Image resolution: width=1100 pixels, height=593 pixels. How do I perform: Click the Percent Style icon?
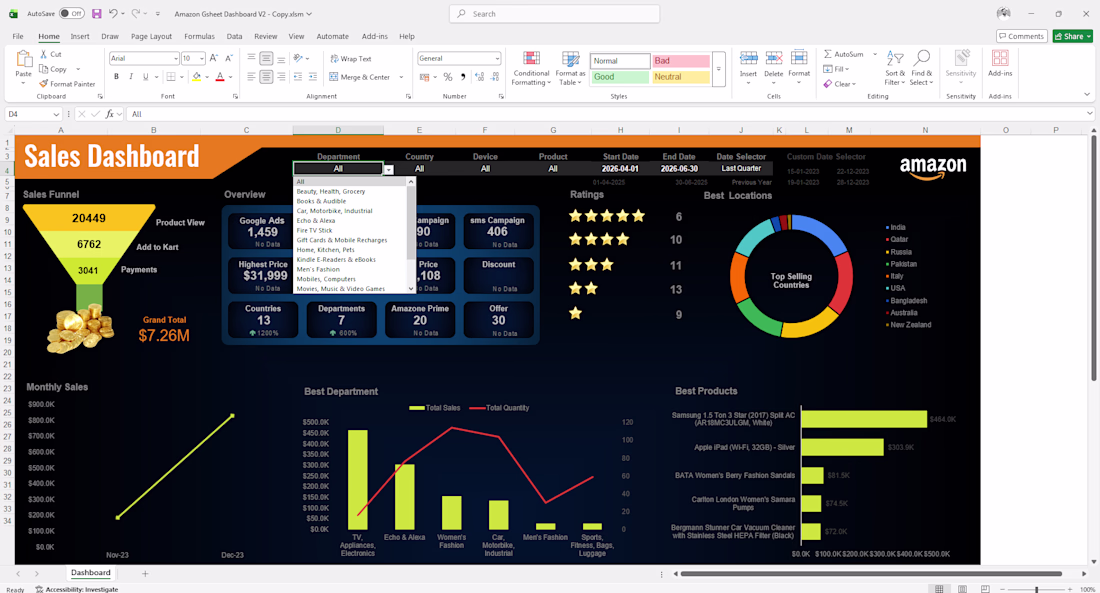(448, 77)
